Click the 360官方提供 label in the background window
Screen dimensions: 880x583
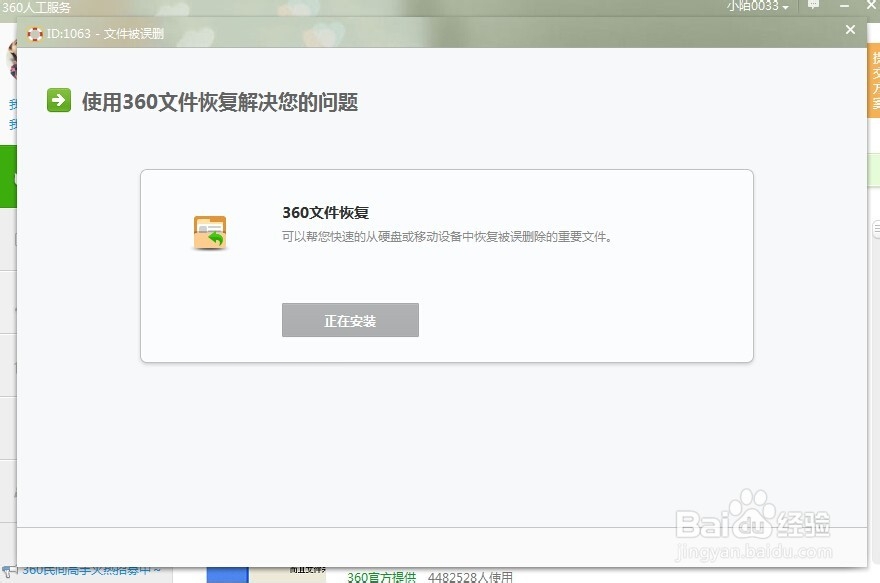pyautogui.click(x=382, y=577)
